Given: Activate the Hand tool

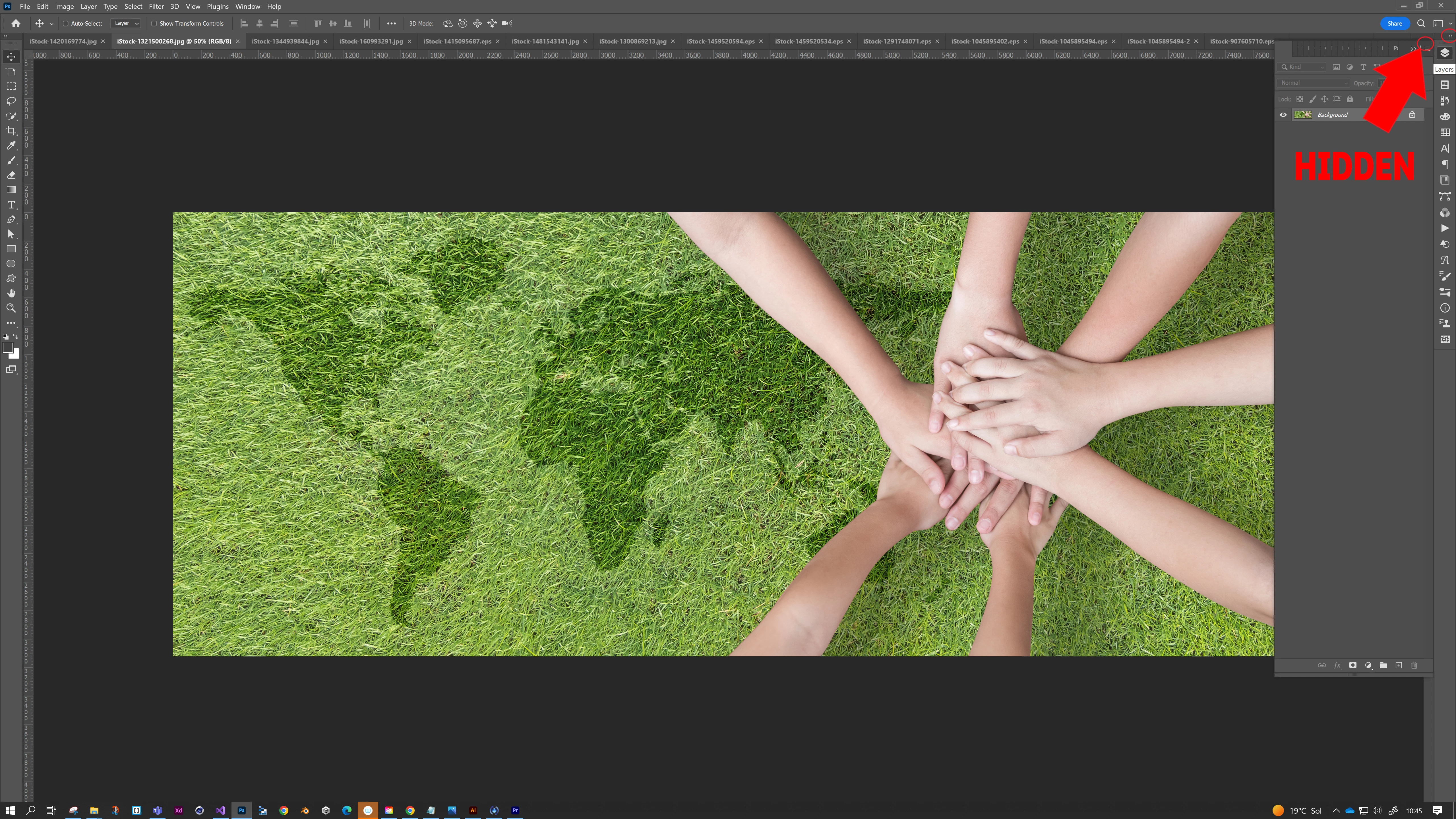Looking at the screenshot, I should point(11,293).
